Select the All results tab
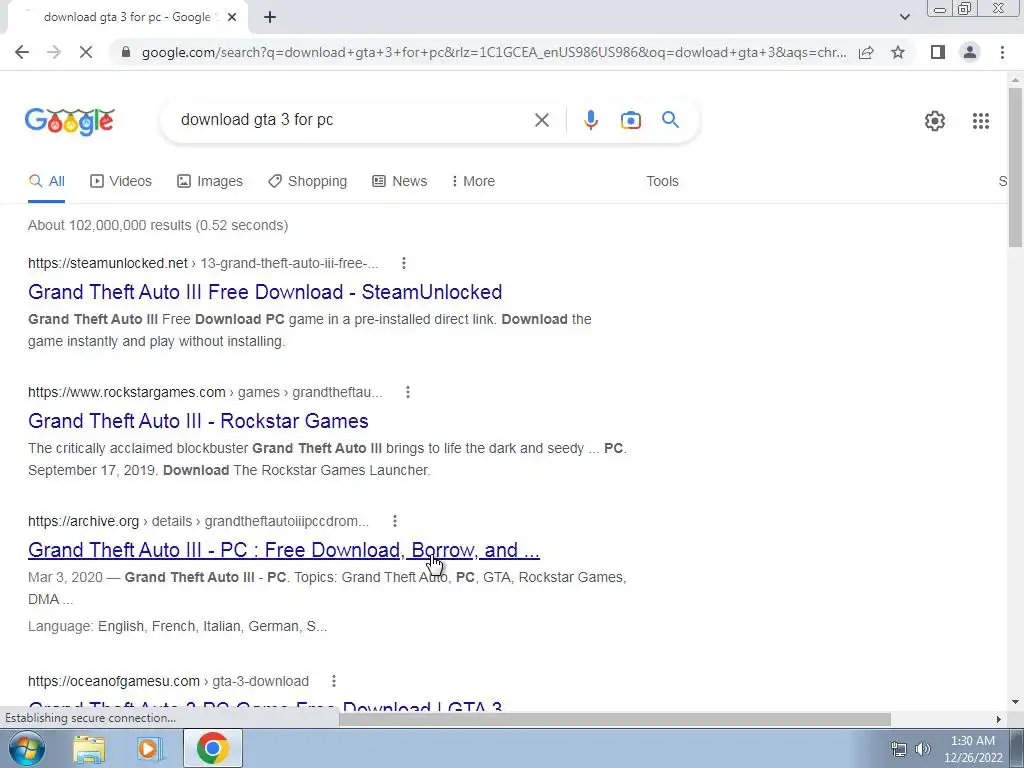Viewport: 1024px width, 768px height. point(46,181)
